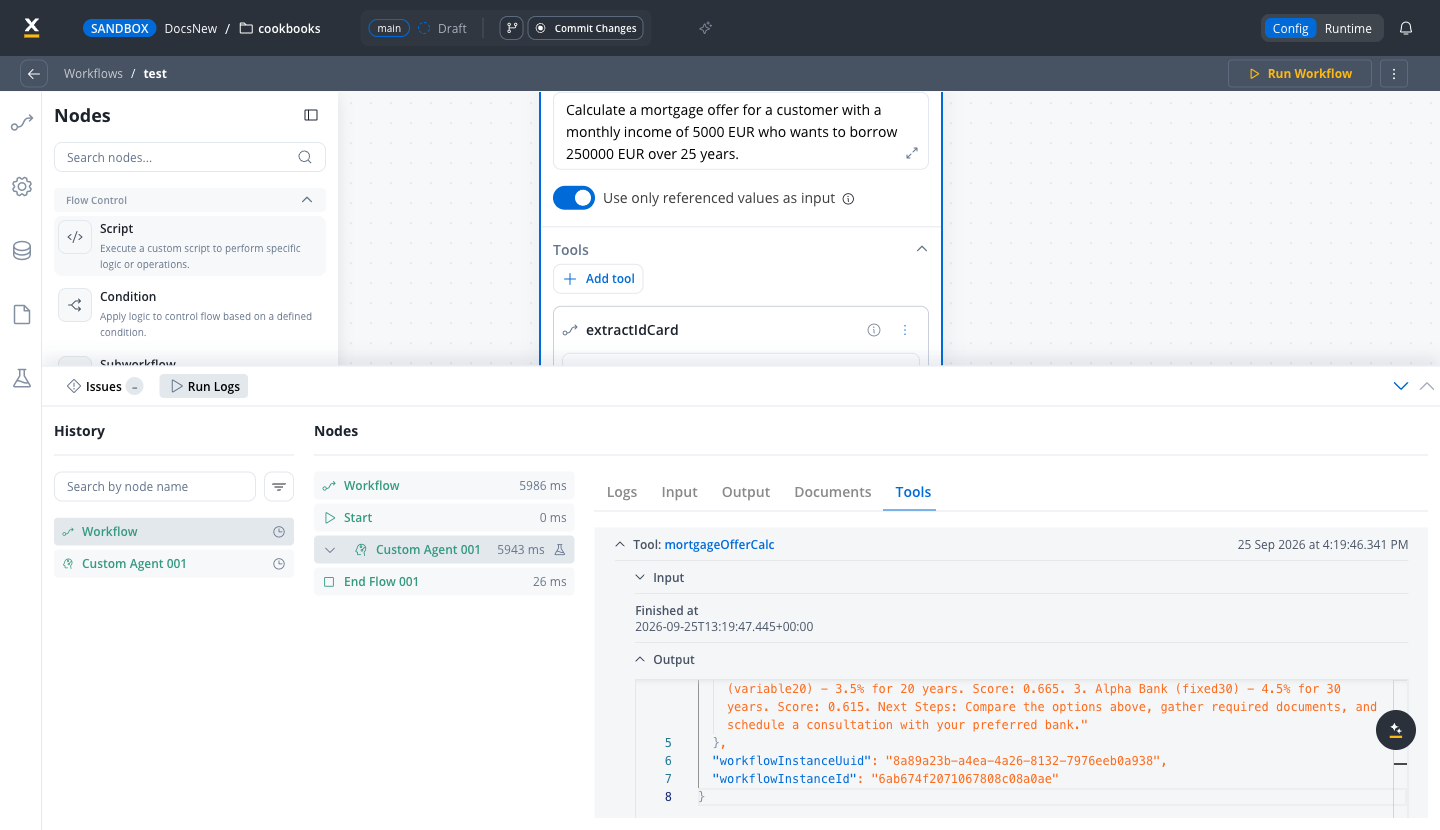Expand the prompt text area with resize icon
Screen dimensions: 1440x830
[x=912, y=153]
